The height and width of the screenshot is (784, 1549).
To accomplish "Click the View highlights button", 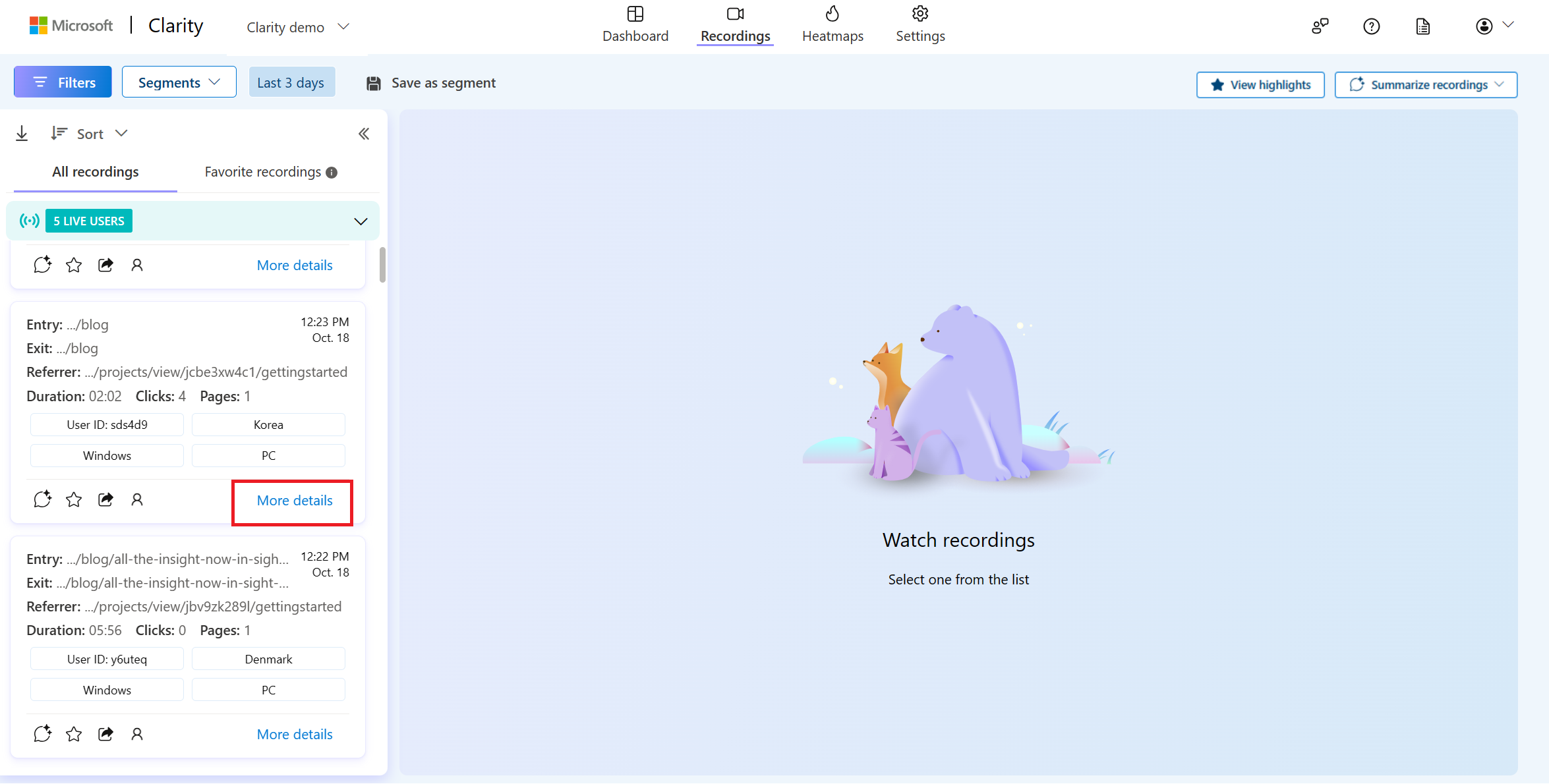I will tap(1260, 85).
